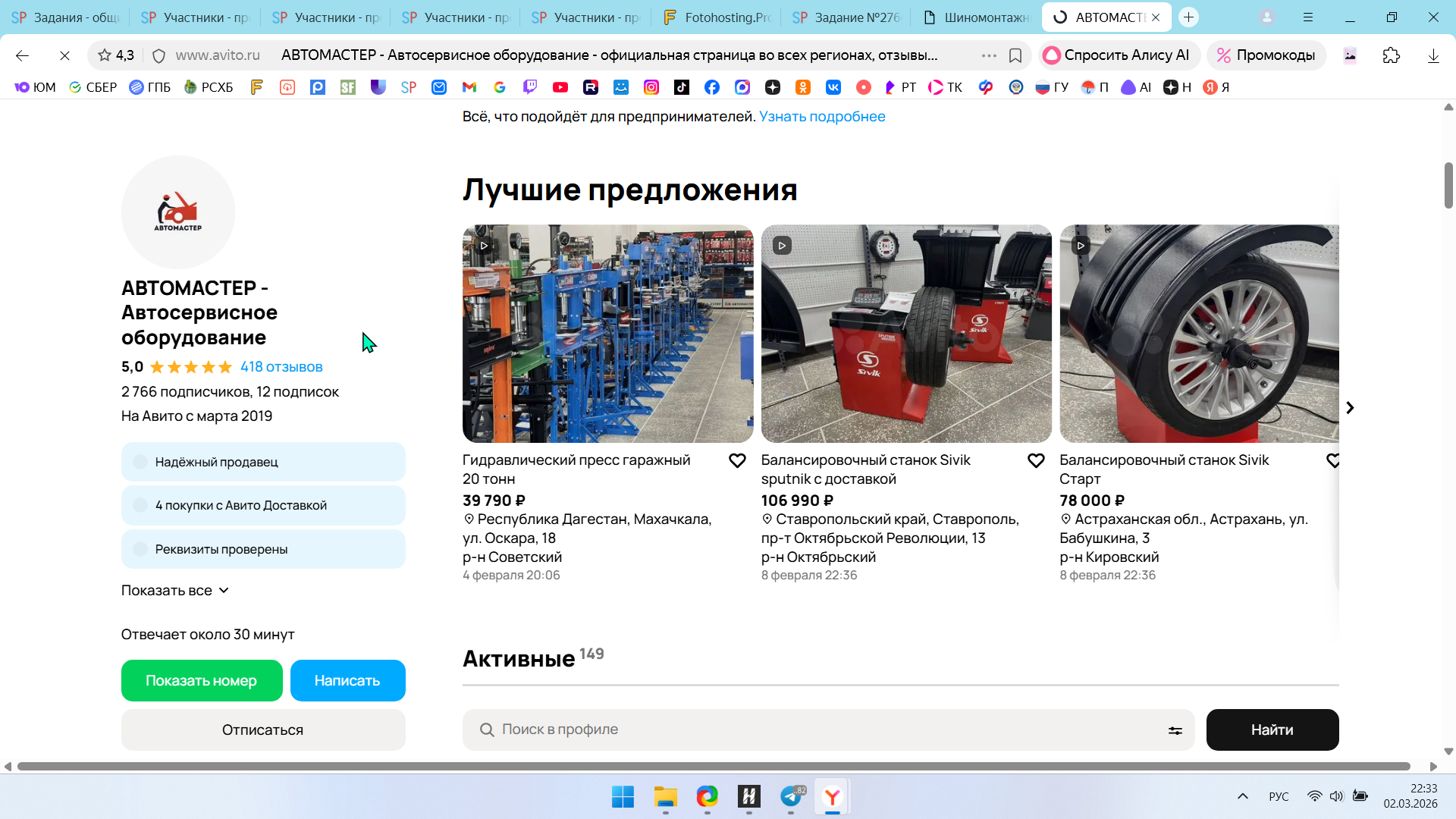The image size is (1456, 819).
Task: Go back with the left arrow
Action: click(22, 55)
